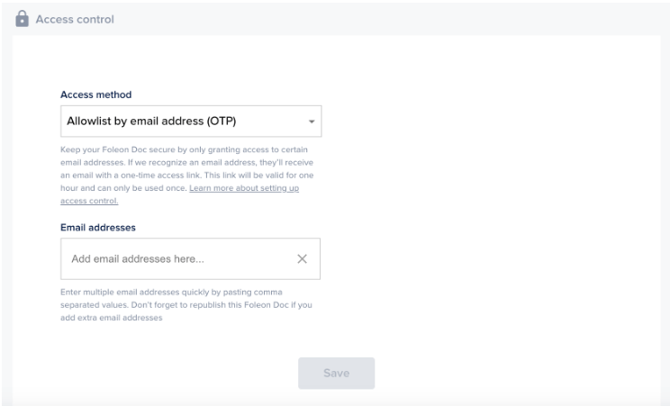Clear the email addresses field with X

[x=302, y=259]
